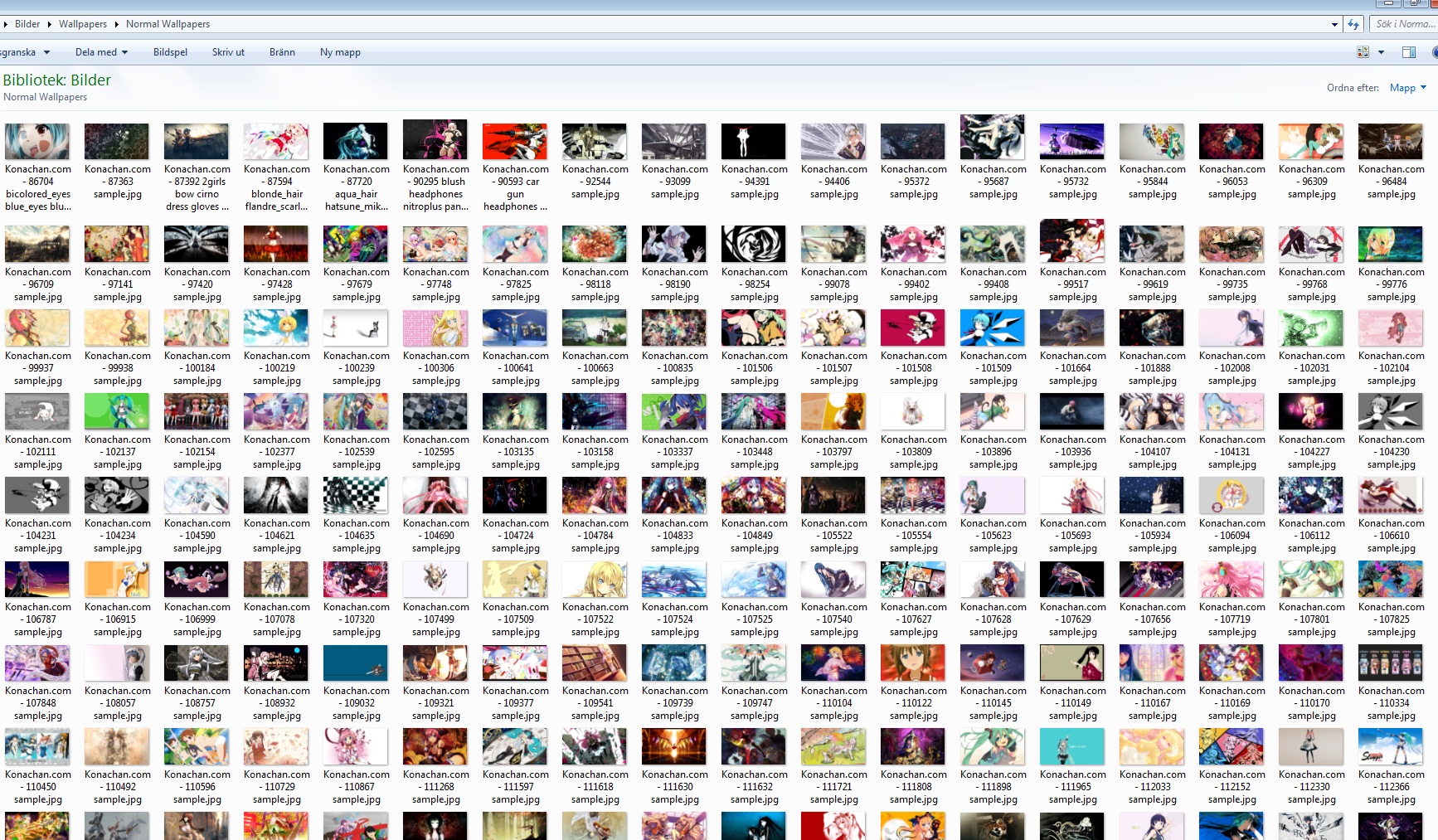Click file name text Konachan.com - 97679 sample.jpg

(x=356, y=284)
